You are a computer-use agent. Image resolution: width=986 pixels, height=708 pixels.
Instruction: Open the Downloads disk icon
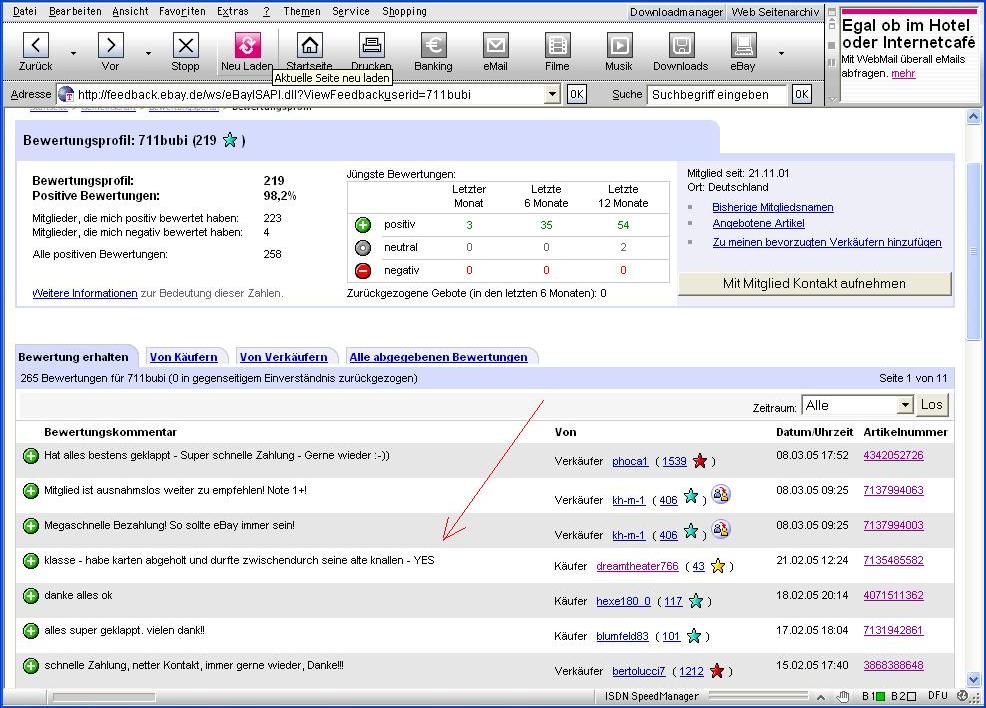click(x=681, y=45)
